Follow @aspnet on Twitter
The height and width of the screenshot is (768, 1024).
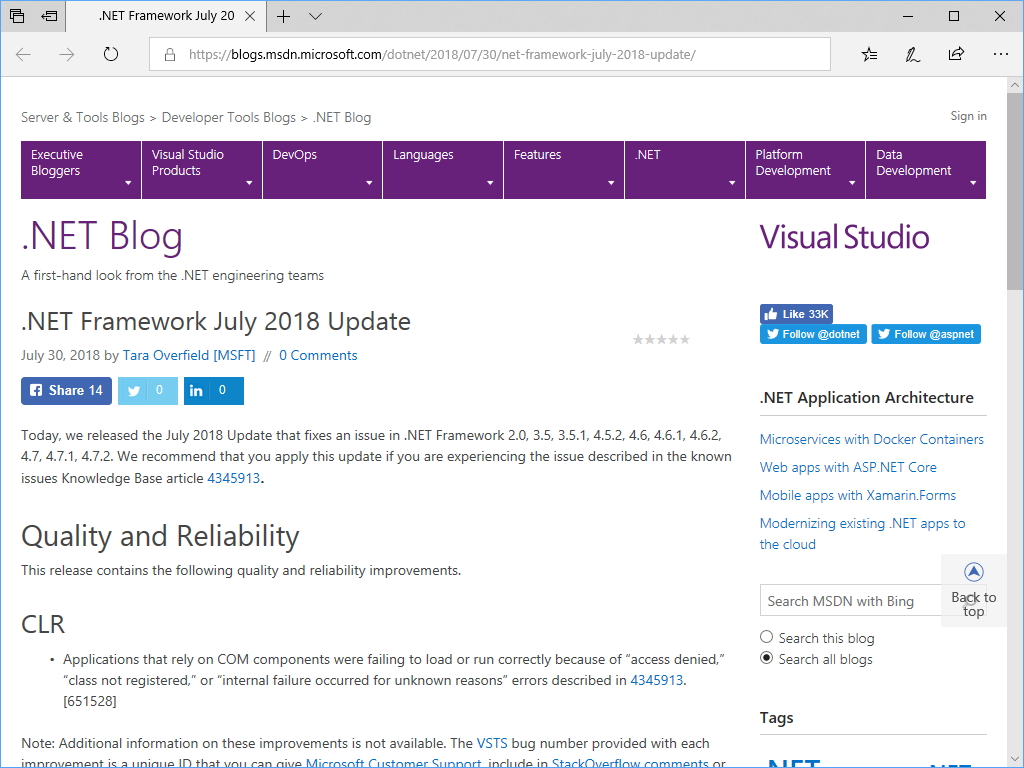(x=926, y=334)
